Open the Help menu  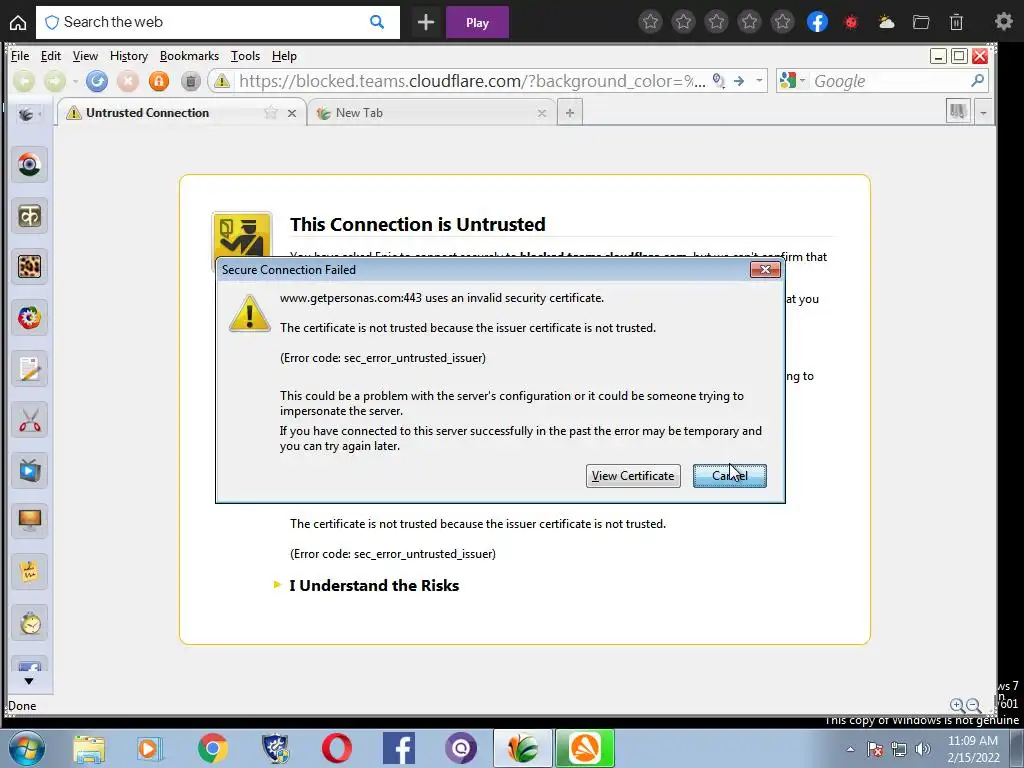(284, 56)
